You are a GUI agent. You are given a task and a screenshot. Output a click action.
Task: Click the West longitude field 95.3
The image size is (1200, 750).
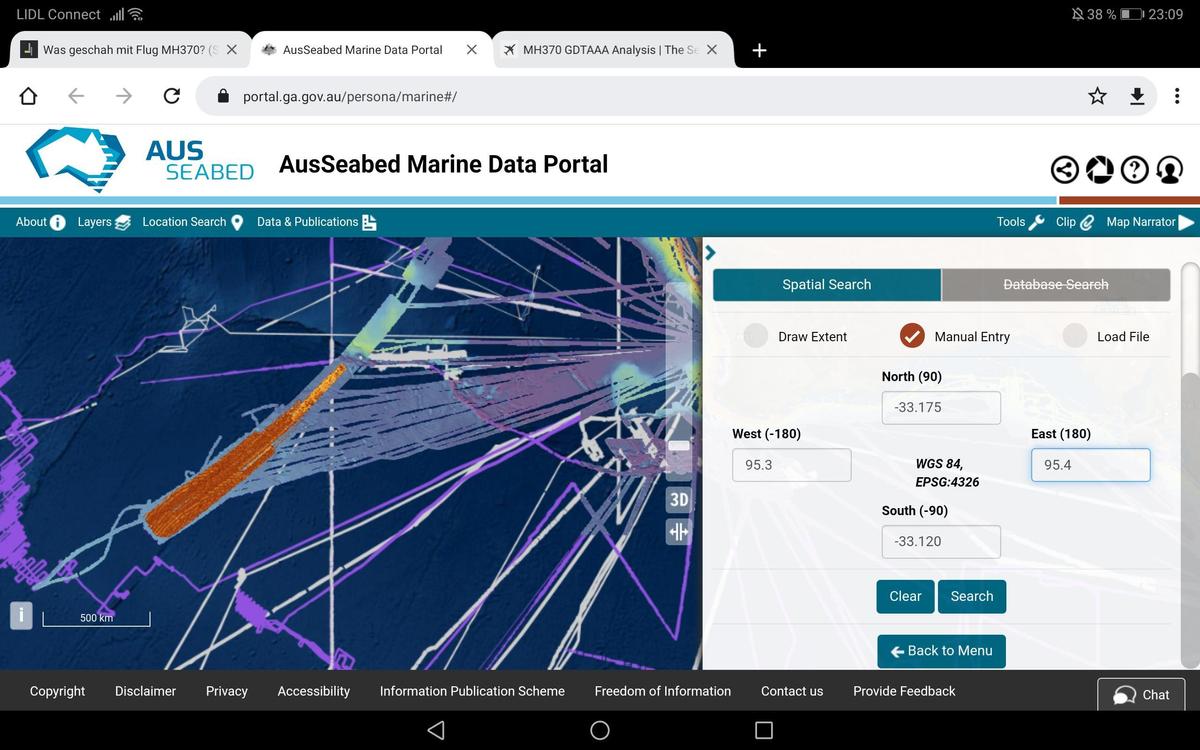792,465
